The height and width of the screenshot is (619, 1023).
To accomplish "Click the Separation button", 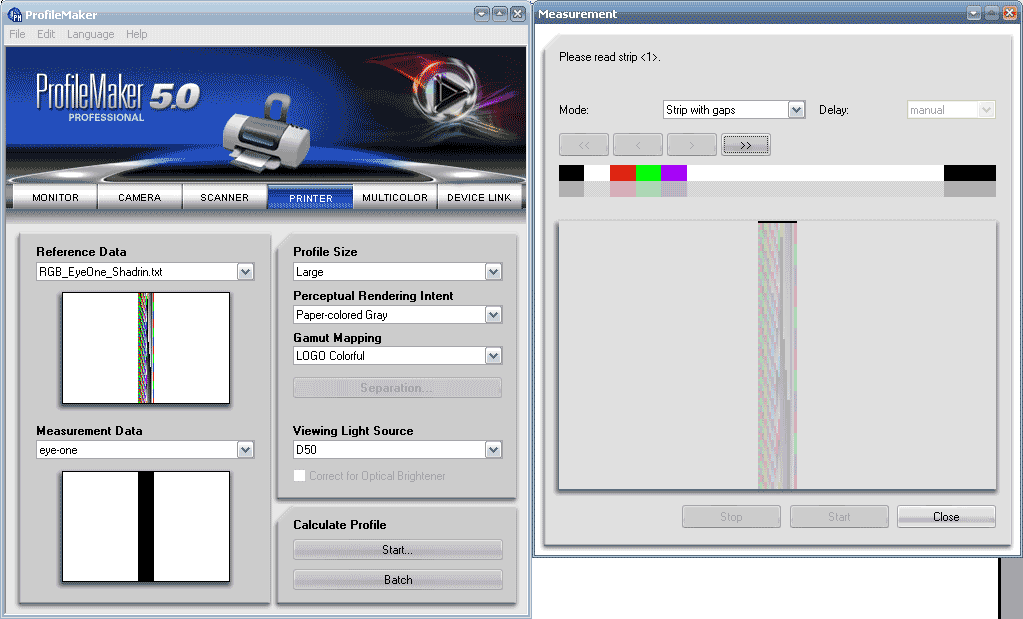I will 398,387.
